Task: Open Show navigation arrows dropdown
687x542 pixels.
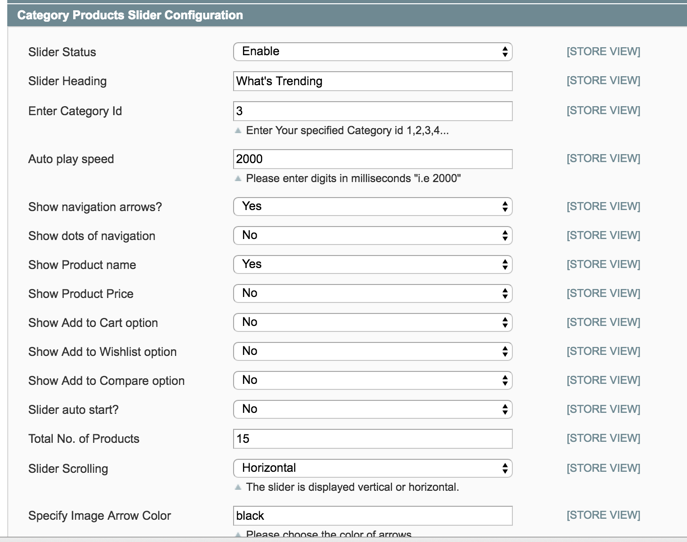Action: click(x=372, y=206)
